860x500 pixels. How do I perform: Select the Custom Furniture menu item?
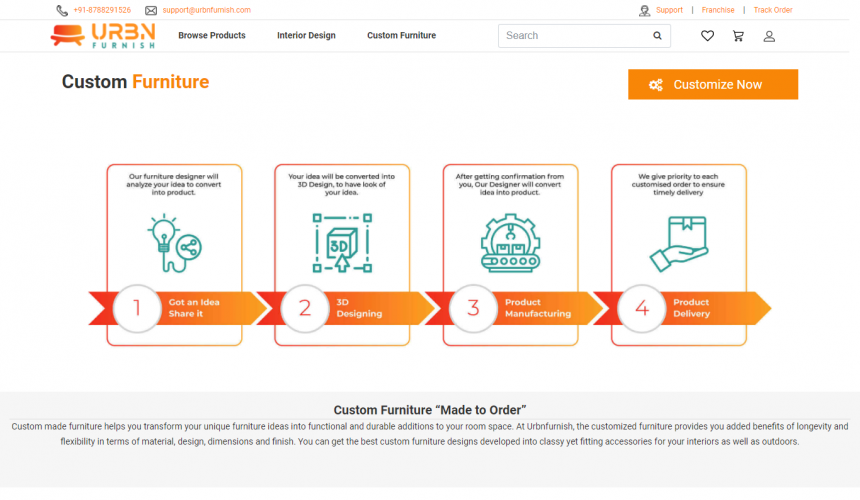tap(401, 36)
